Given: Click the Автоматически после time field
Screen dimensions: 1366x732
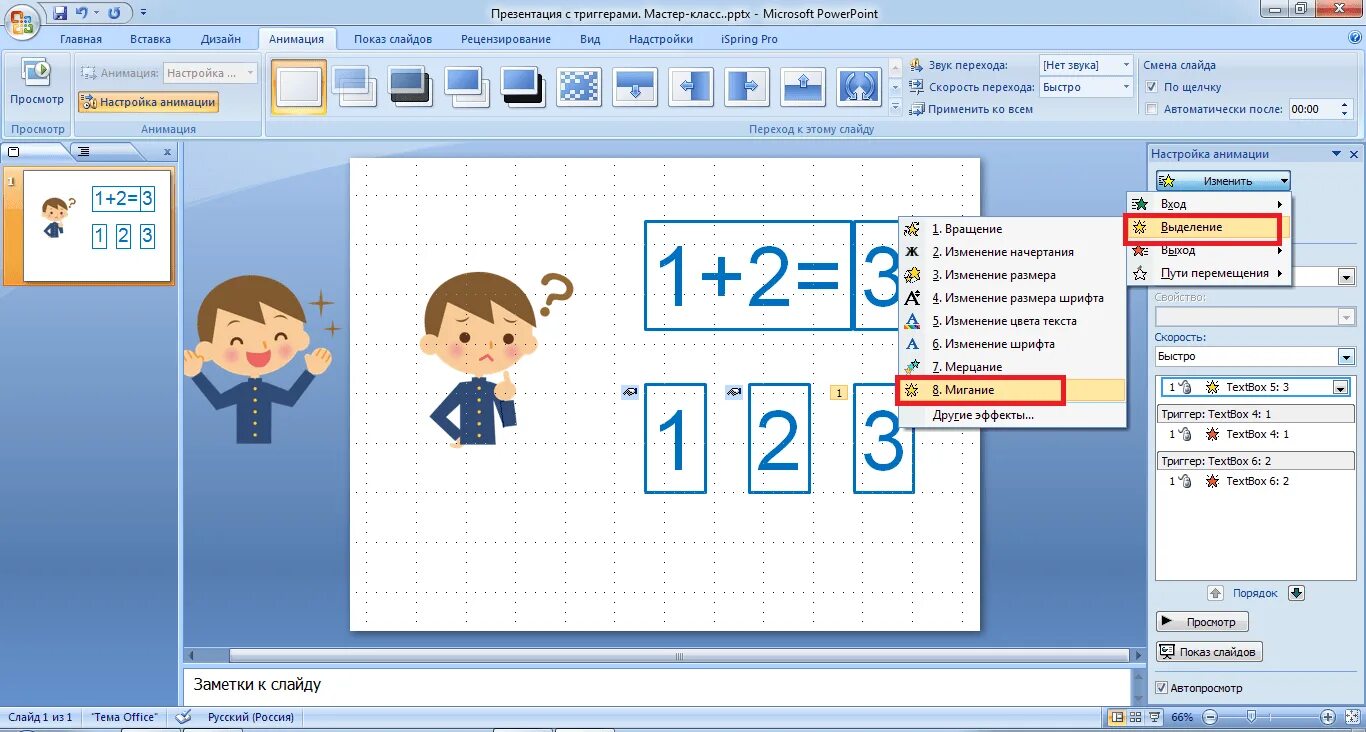Looking at the screenshot, I should (x=1310, y=109).
